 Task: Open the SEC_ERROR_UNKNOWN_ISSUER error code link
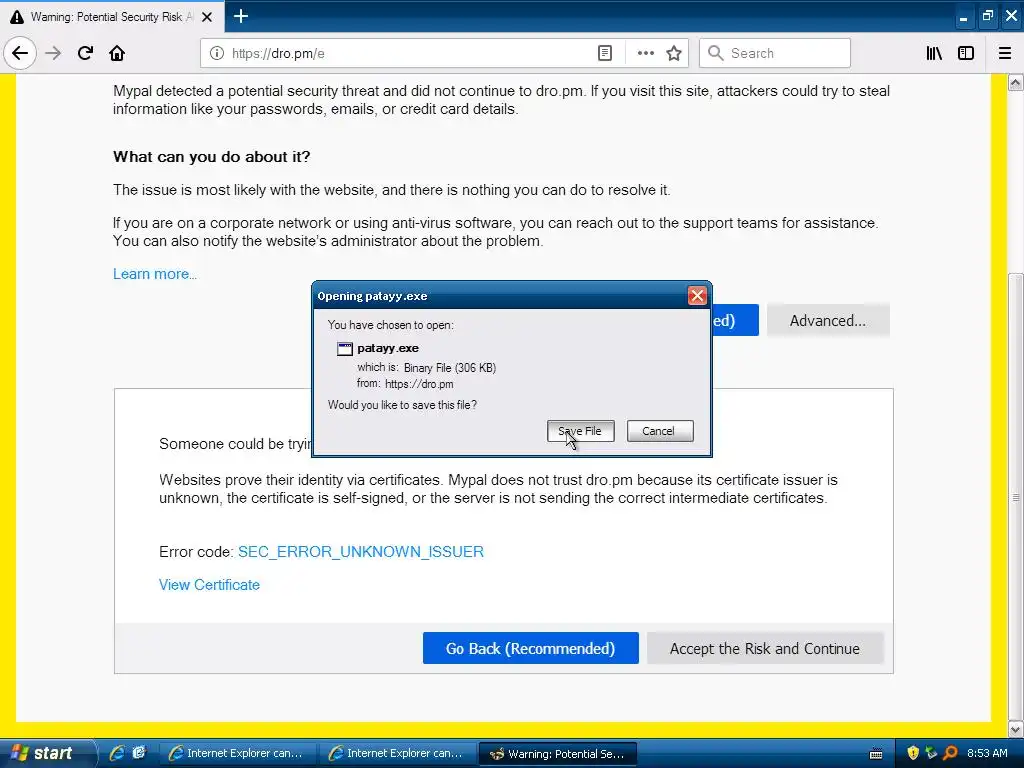[360, 552]
